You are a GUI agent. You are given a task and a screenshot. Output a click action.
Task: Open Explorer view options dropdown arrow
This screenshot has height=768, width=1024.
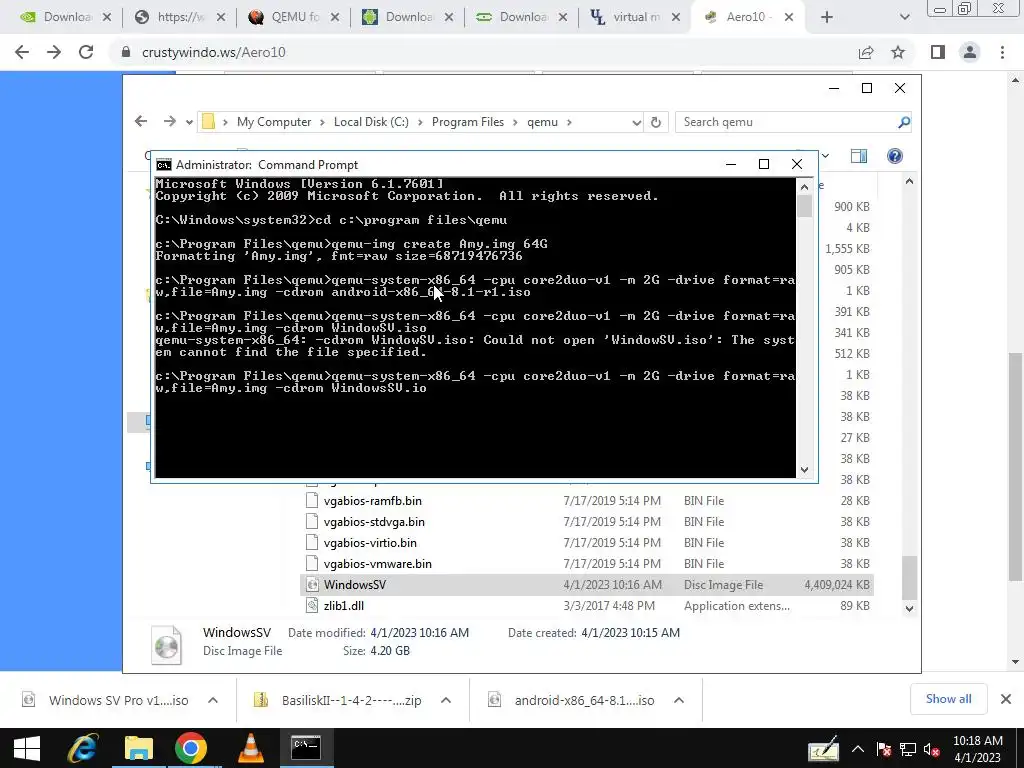825,155
